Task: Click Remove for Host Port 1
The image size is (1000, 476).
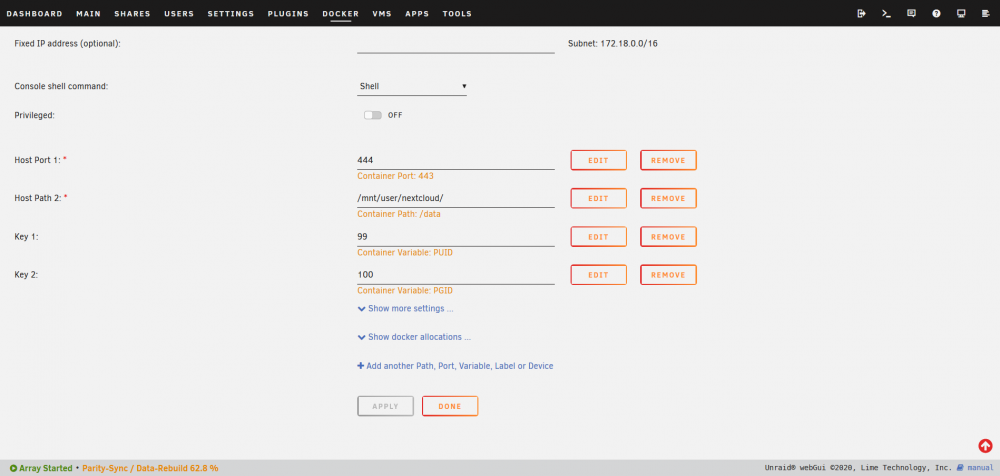Action: [668, 160]
